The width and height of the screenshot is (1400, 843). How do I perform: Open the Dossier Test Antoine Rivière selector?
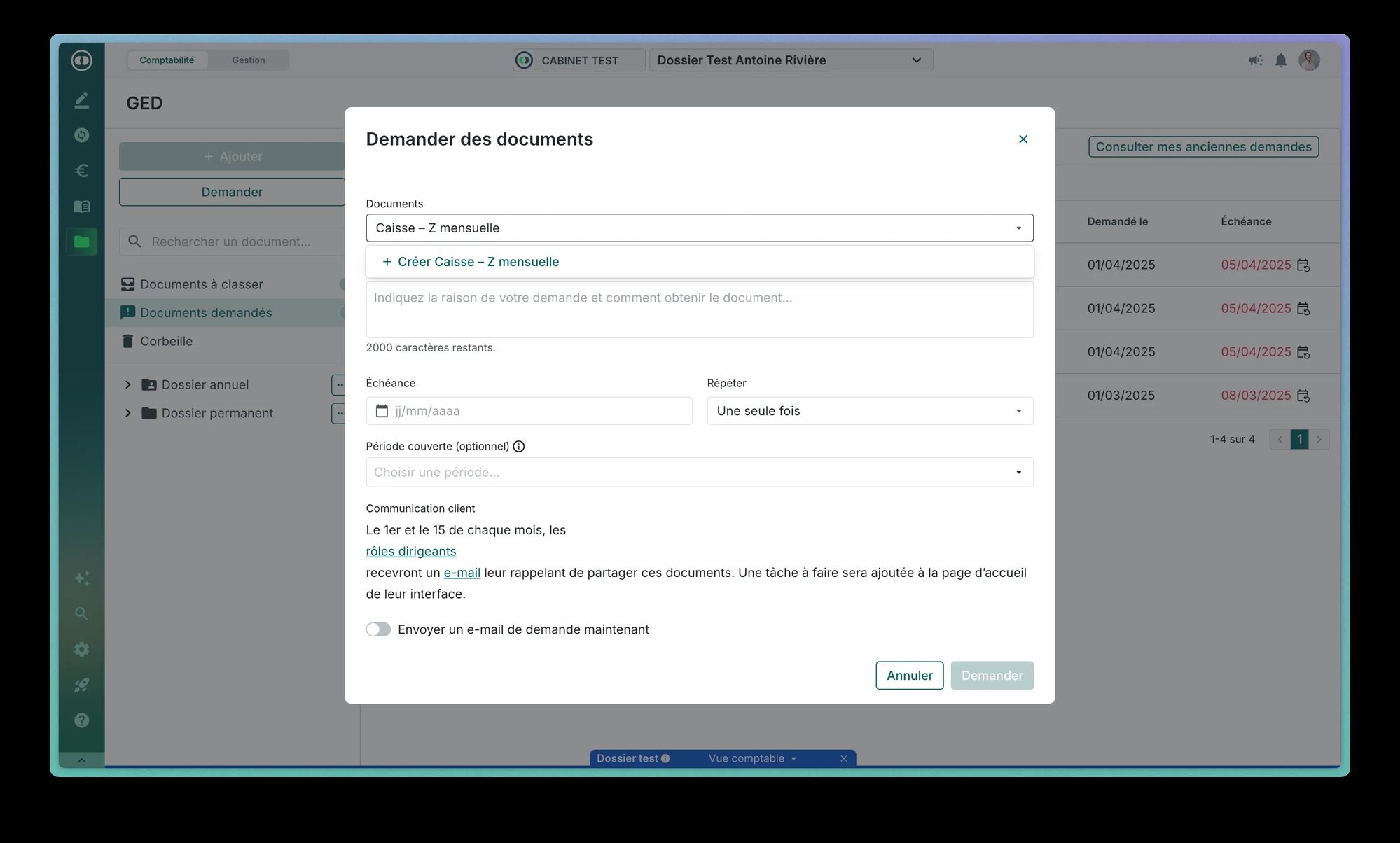click(790, 60)
